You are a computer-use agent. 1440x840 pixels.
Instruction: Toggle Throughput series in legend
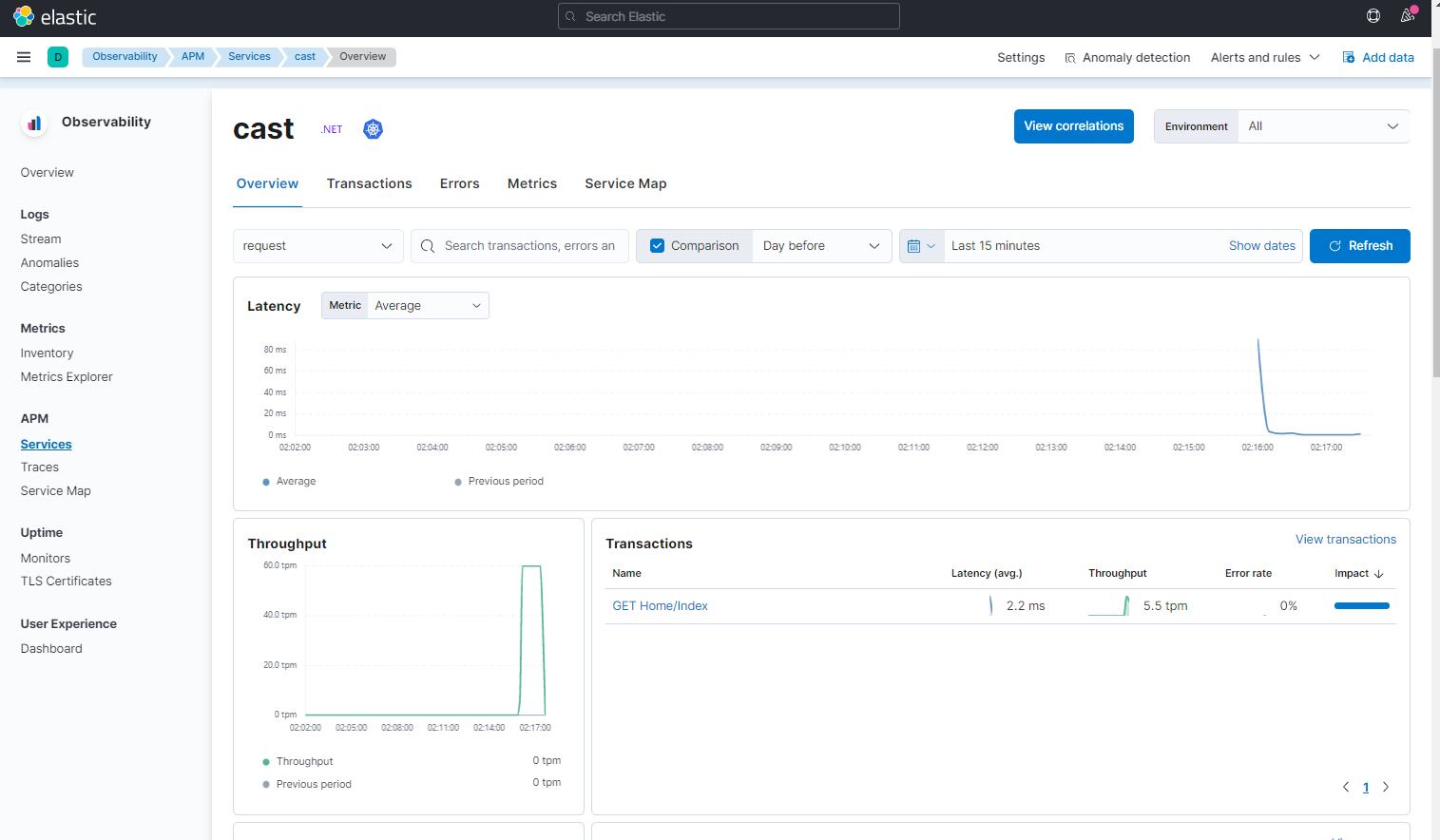coord(298,762)
